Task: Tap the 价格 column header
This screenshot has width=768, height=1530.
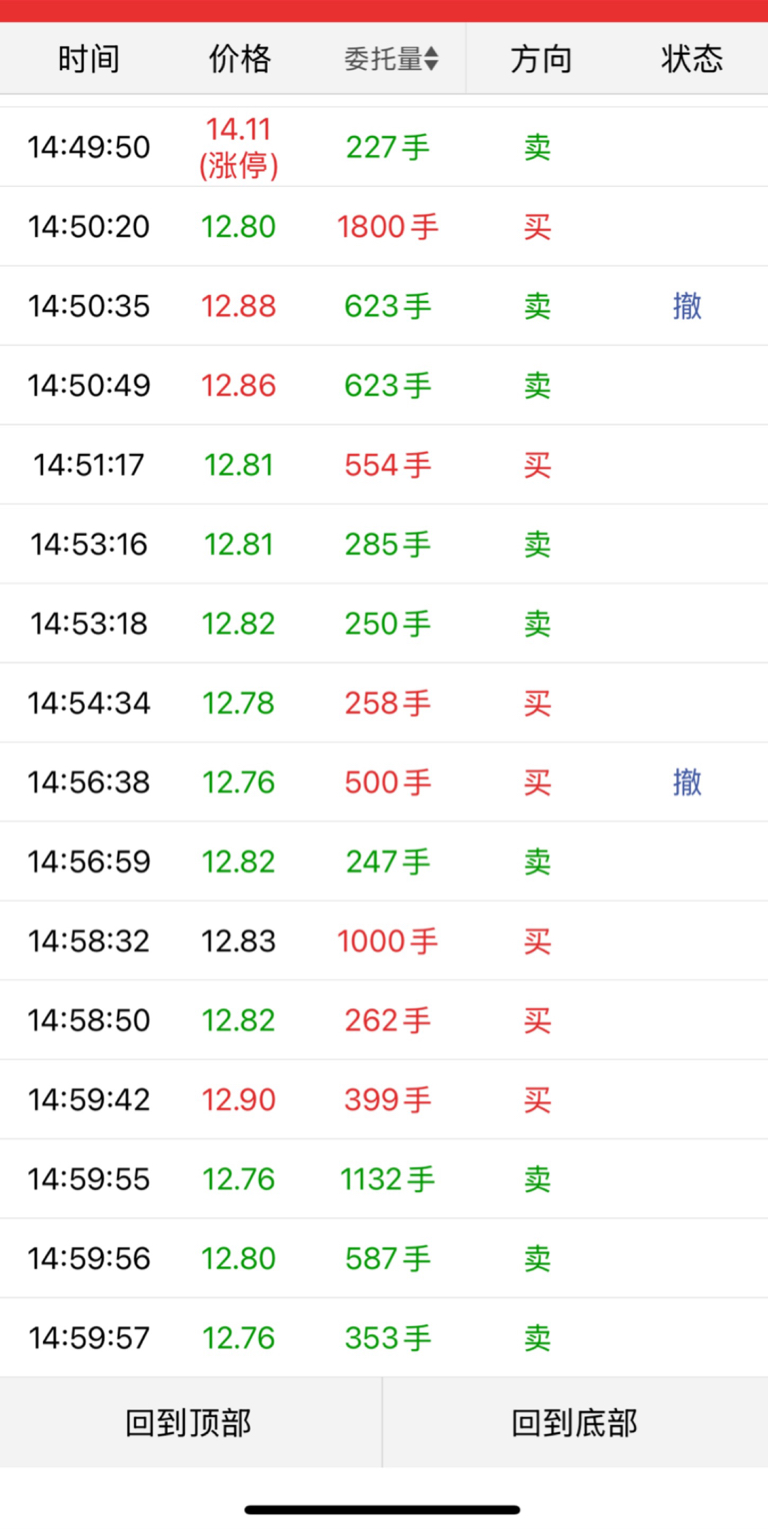Action: (x=240, y=59)
